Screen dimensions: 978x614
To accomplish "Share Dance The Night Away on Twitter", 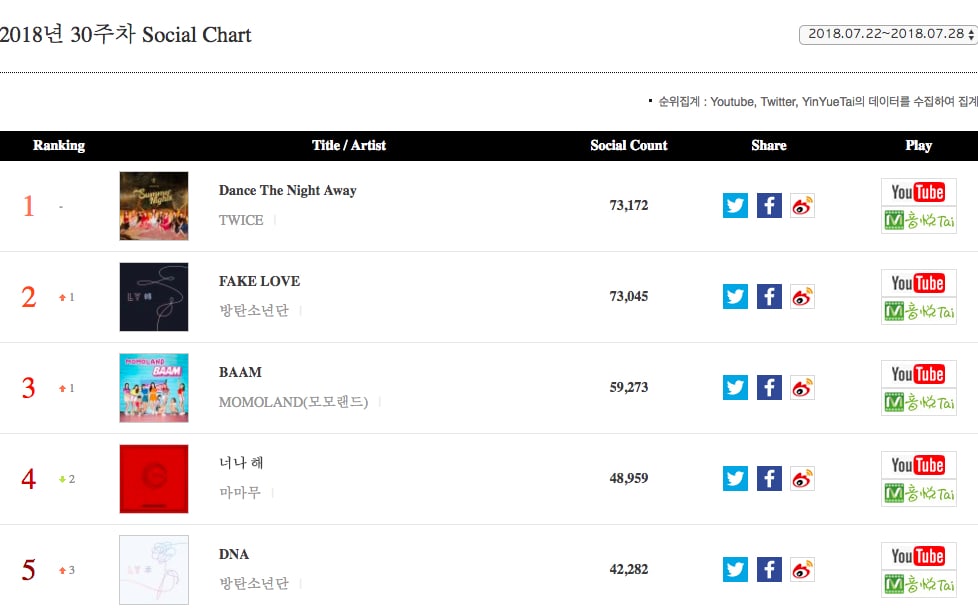I will click(735, 206).
